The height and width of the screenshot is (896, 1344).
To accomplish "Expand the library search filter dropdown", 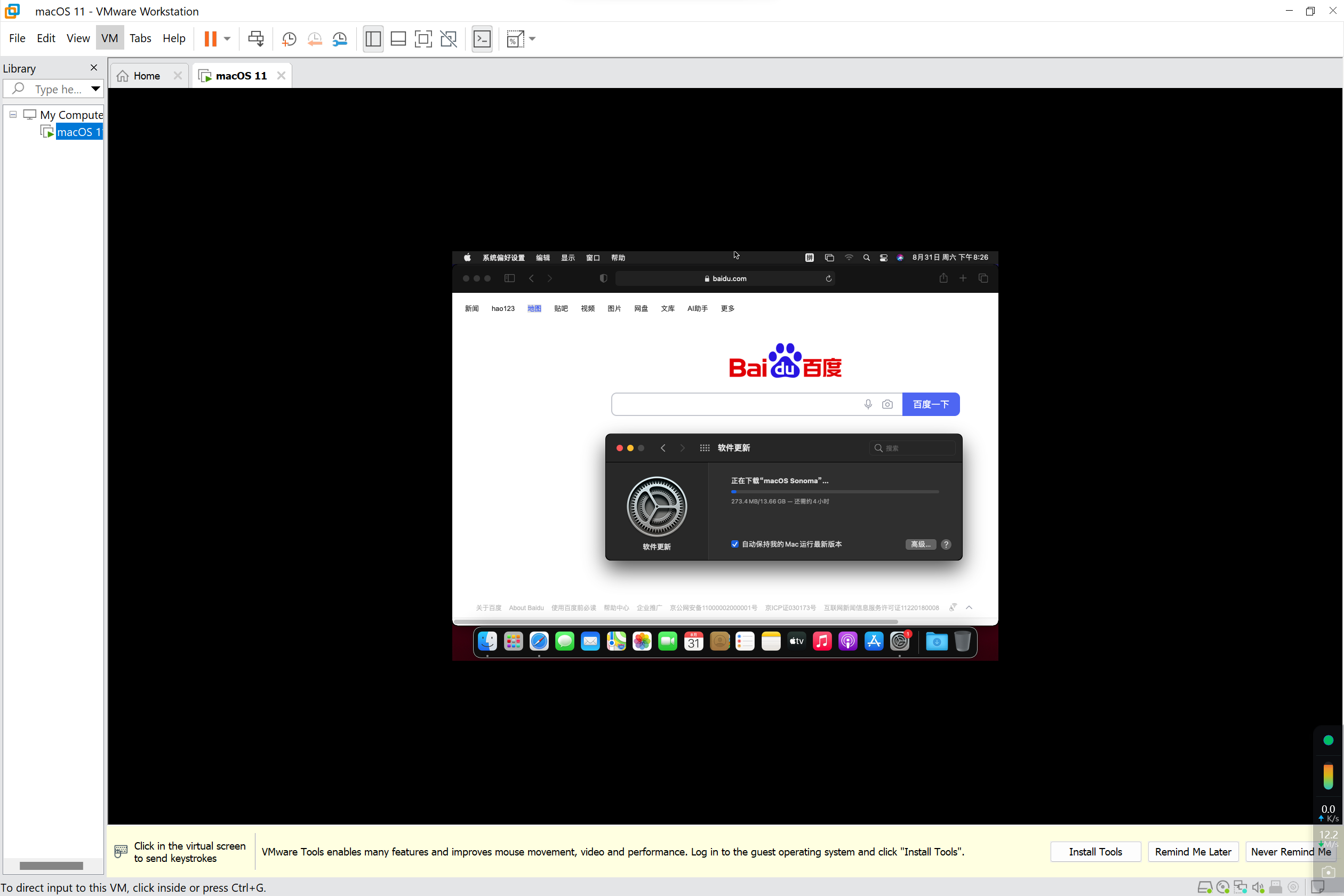I will (95, 89).
